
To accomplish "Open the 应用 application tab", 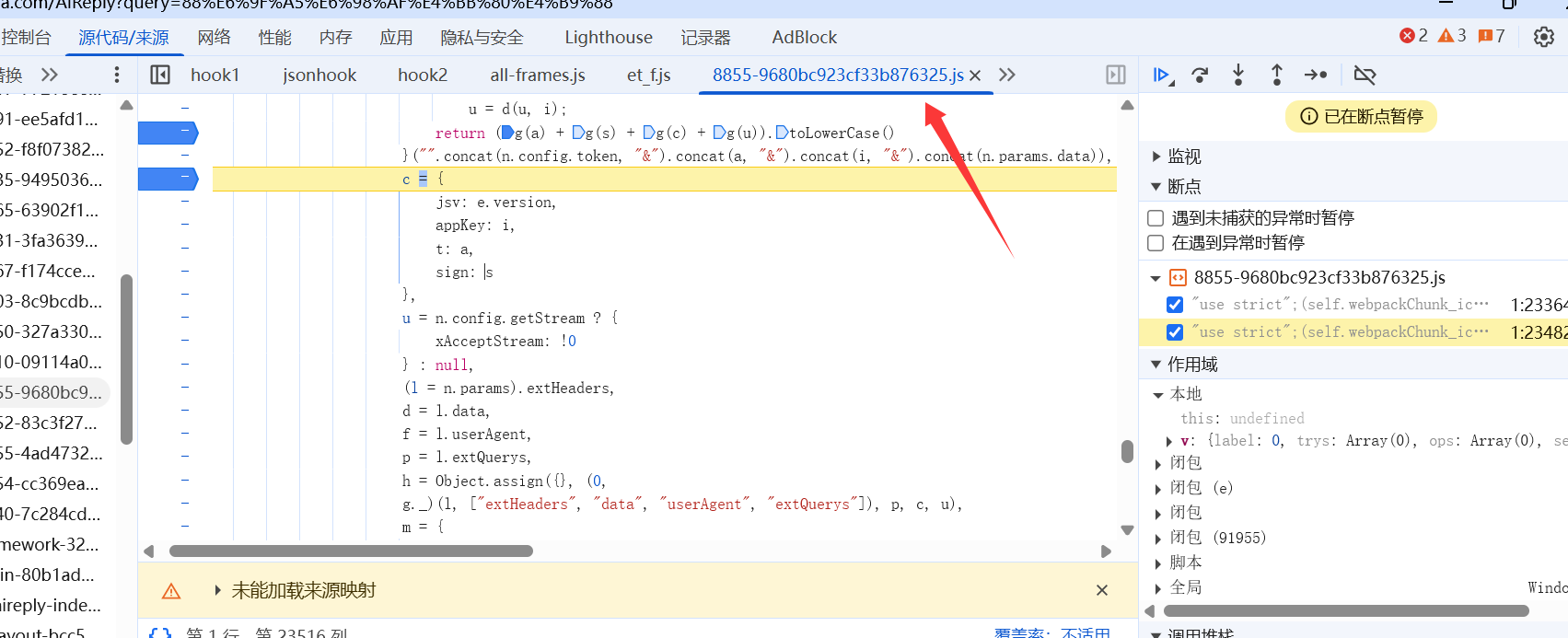I will 396,37.
